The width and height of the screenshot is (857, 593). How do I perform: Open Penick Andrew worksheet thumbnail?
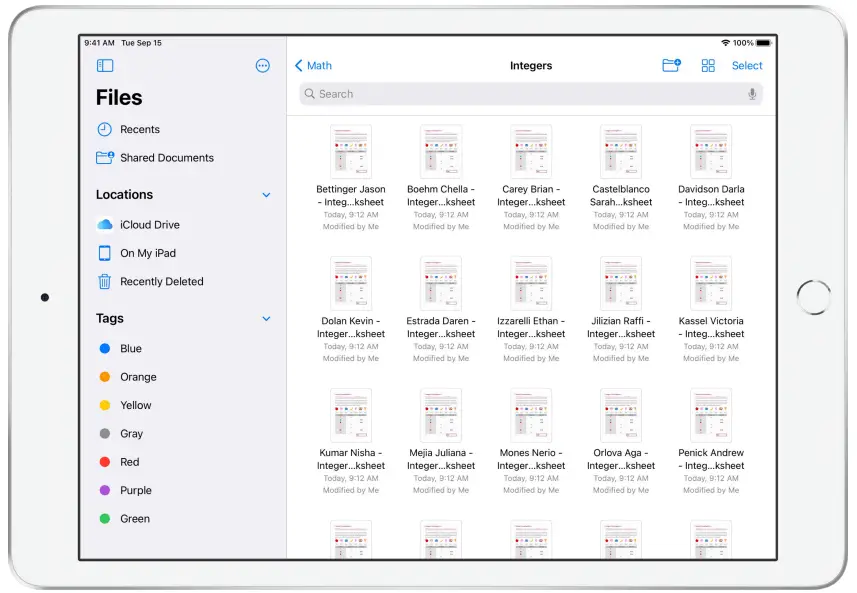(x=711, y=415)
